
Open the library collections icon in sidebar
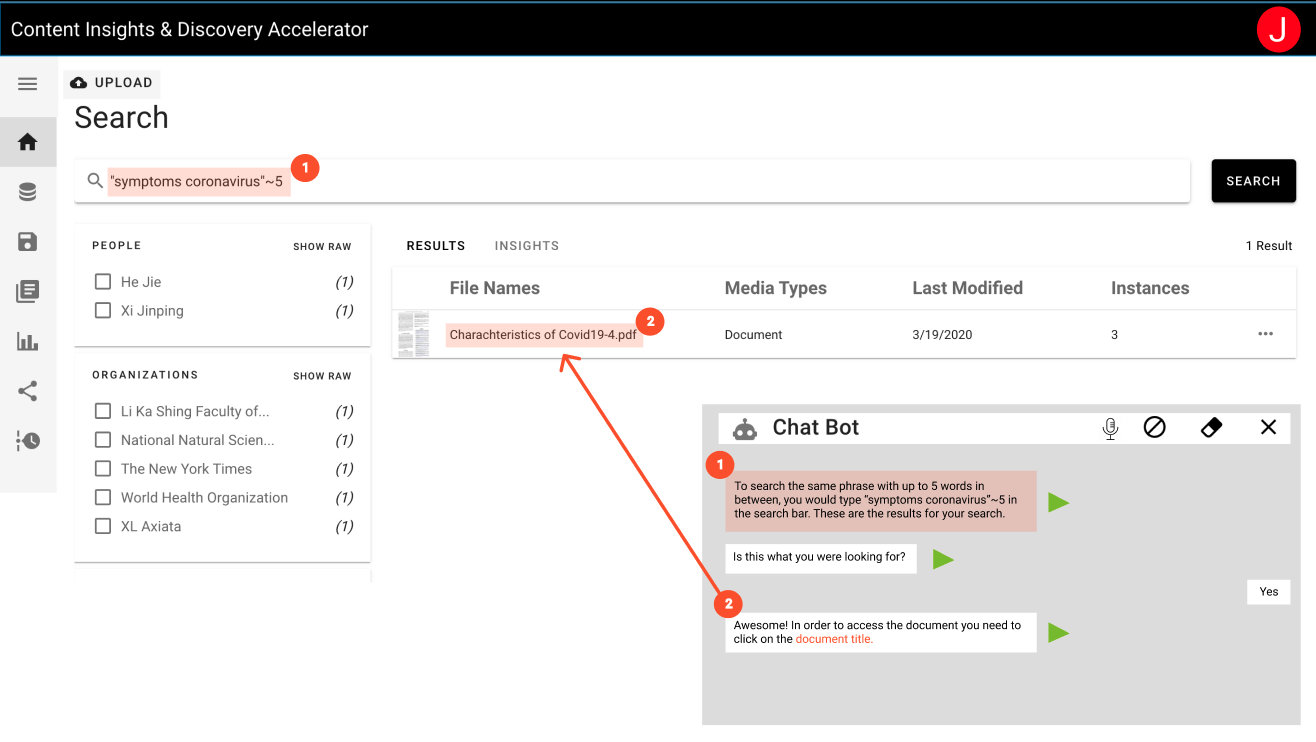[28, 291]
